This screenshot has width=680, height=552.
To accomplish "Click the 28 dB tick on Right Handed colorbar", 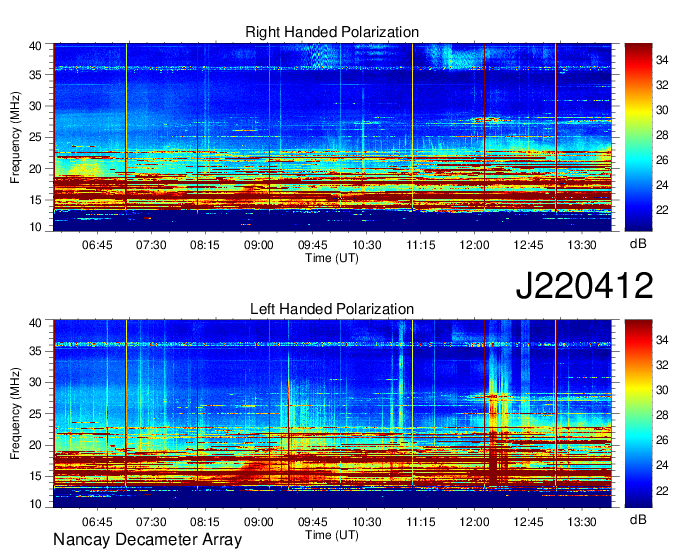I will (x=662, y=135).
